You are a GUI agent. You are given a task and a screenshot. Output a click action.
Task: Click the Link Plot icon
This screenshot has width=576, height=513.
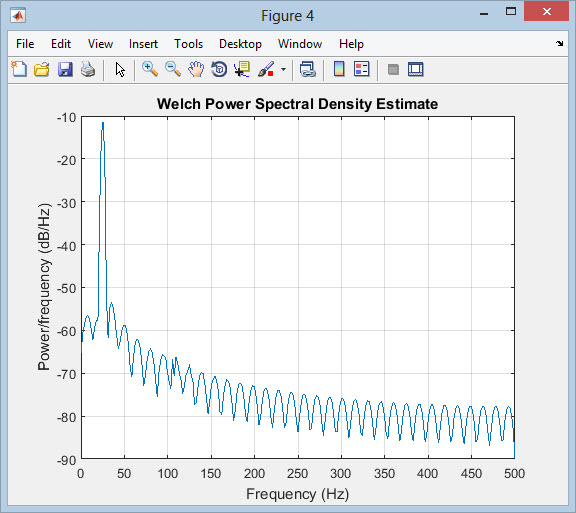coord(307,69)
